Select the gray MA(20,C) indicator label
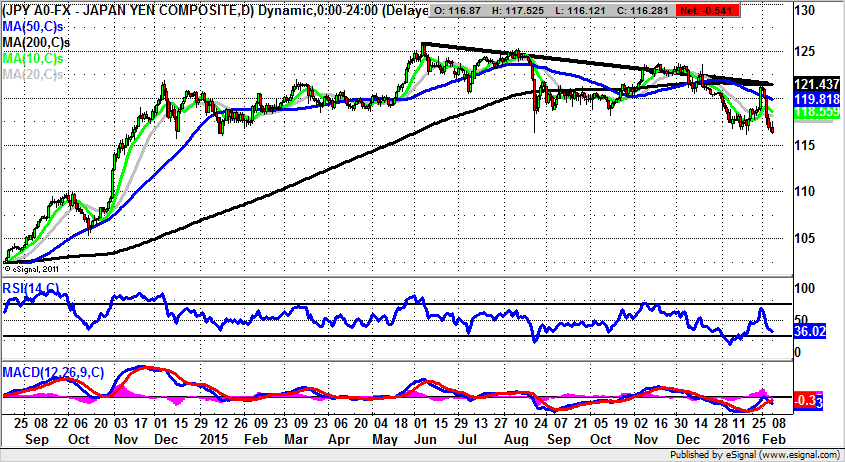The height and width of the screenshot is (462, 845). point(31,74)
